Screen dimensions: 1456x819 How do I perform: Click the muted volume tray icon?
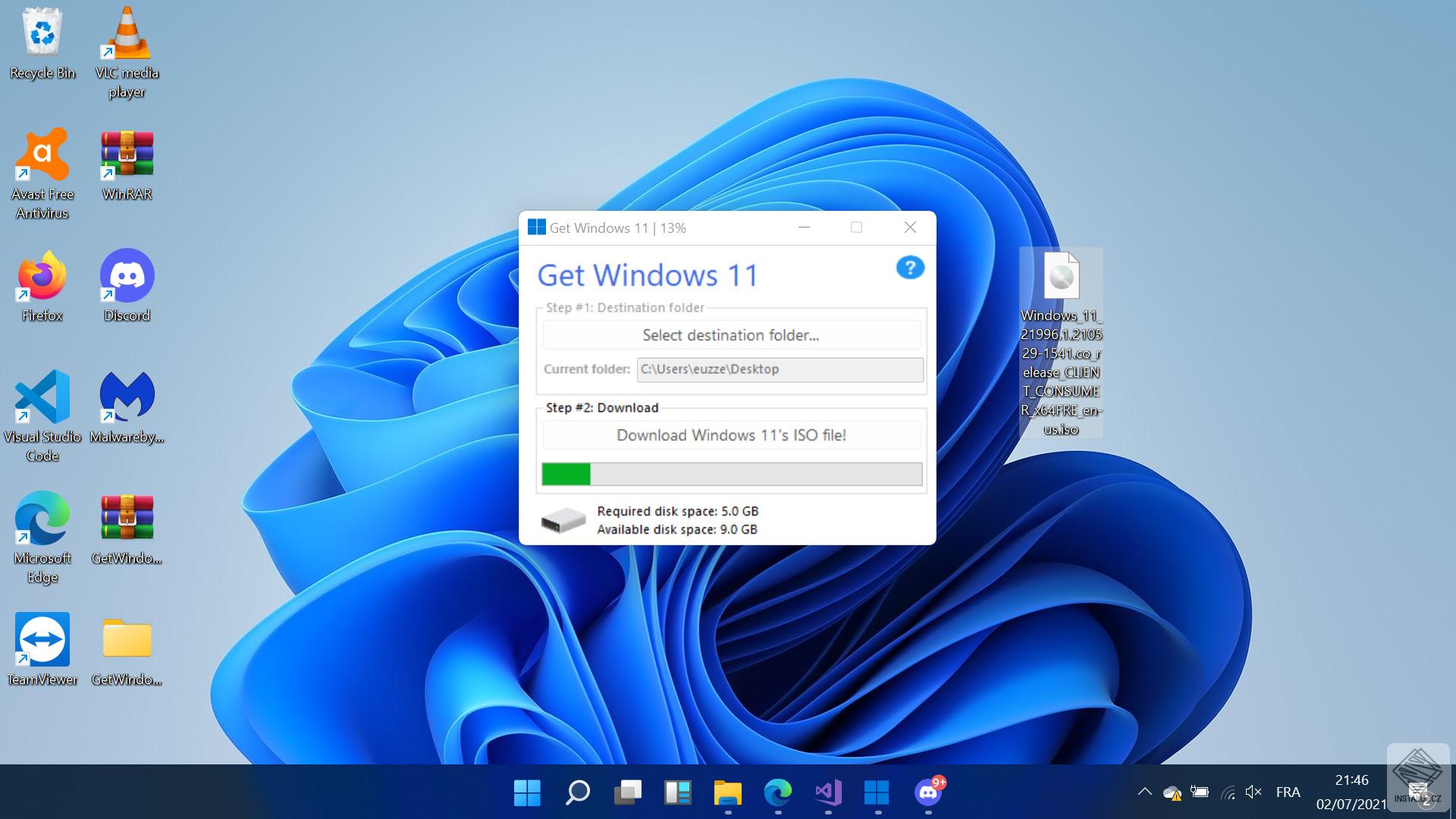pyautogui.click(x=1254, y=792)
